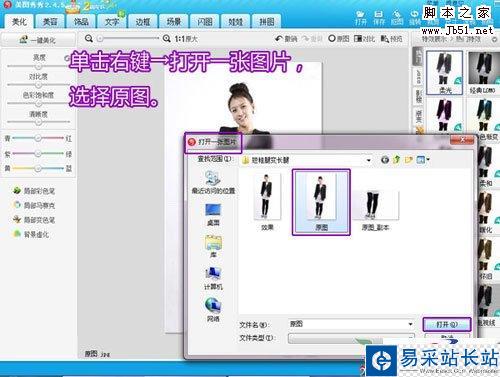Click the 打开 open button in dialog

(447, 324)
